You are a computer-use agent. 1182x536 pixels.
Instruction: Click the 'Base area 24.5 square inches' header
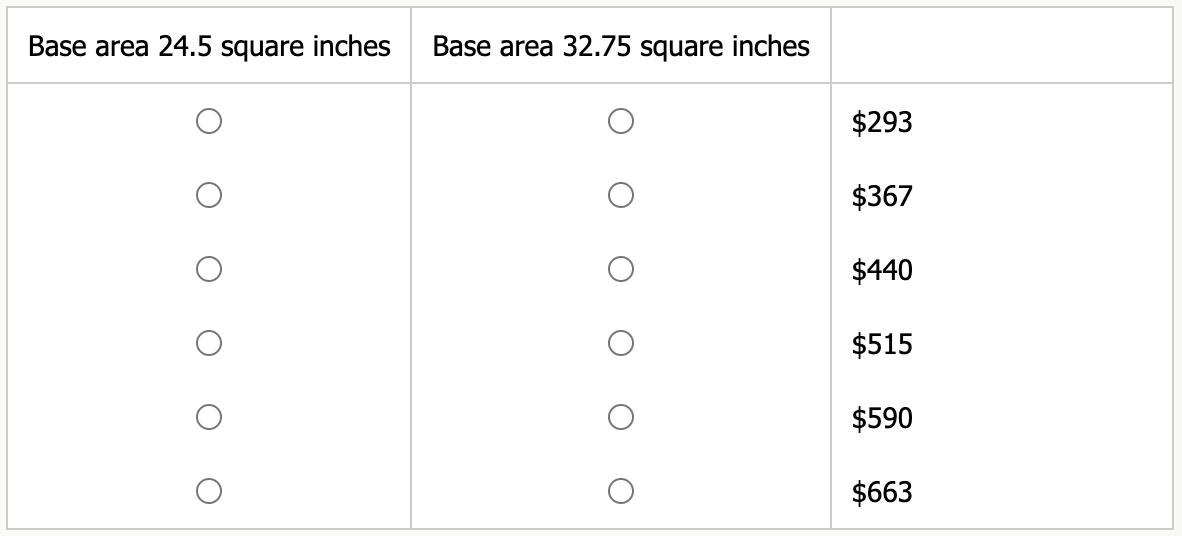209,46
